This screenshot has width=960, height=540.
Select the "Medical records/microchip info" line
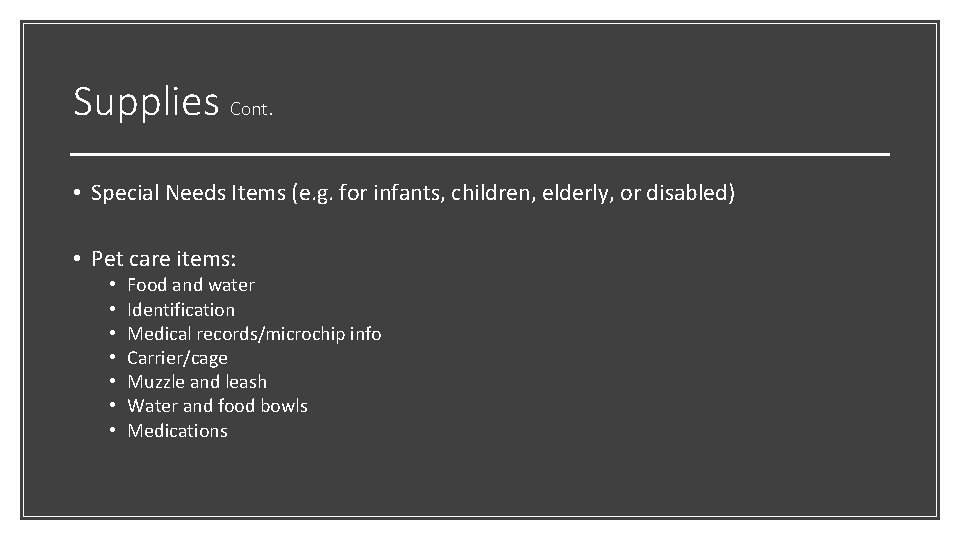tap(254, 334)
